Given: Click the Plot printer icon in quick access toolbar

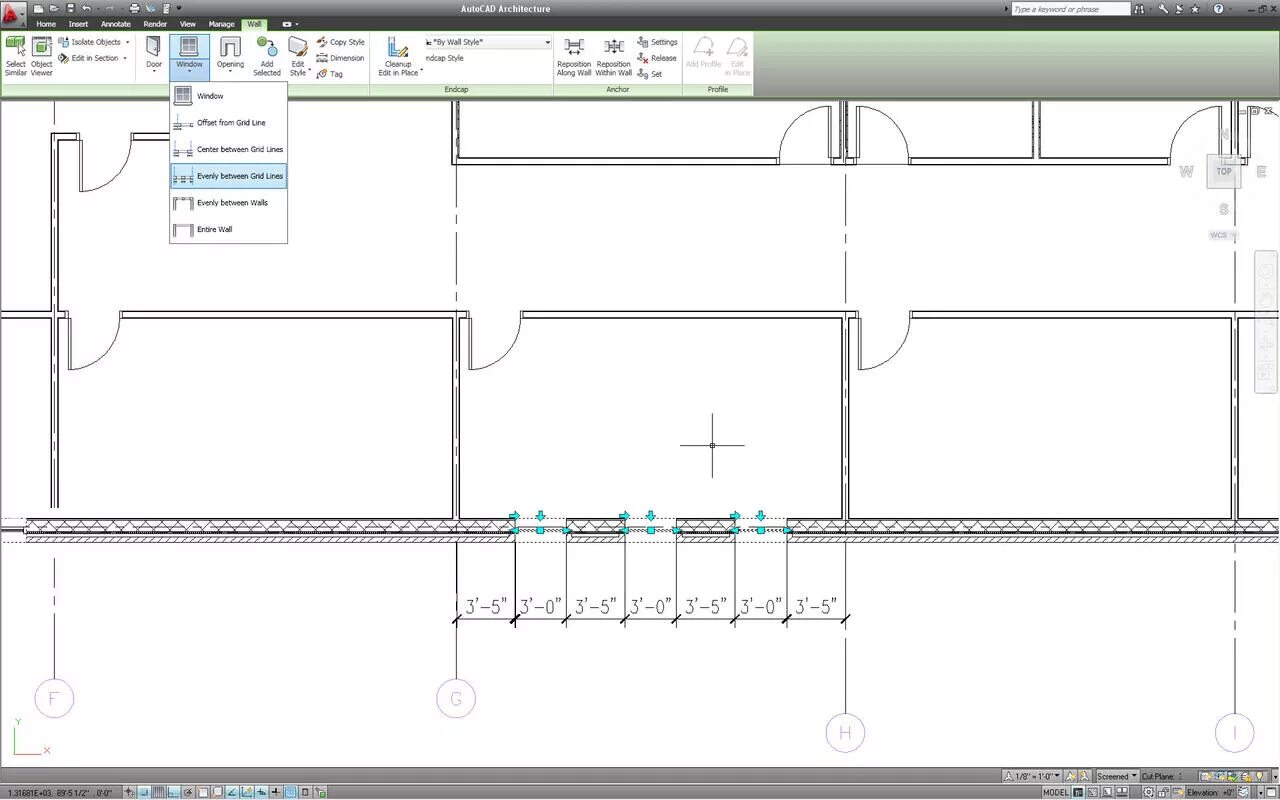Looking at the screenshot, I should (x=134, y=9).
